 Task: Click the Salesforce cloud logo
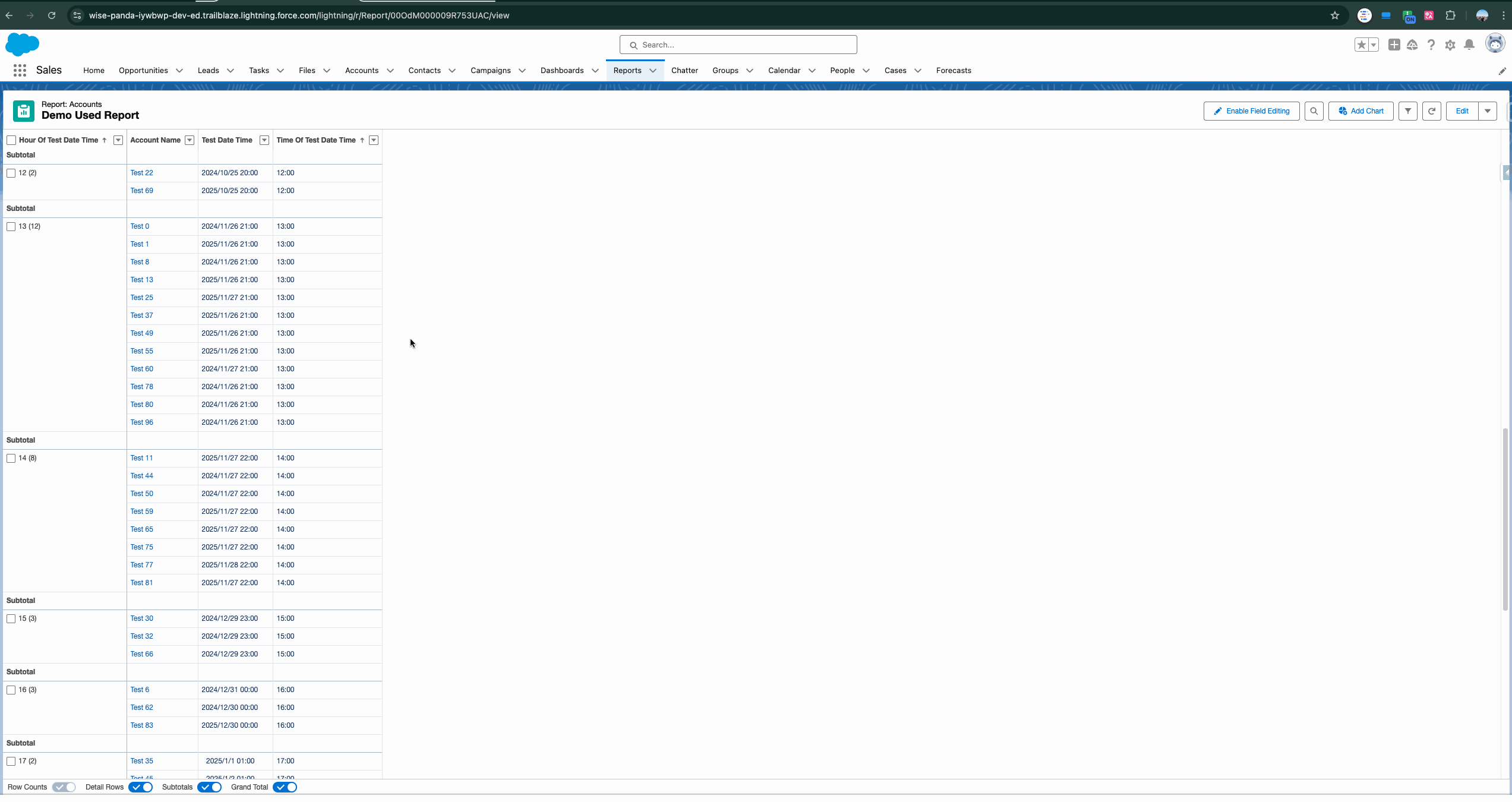click(x=22, y=45)
